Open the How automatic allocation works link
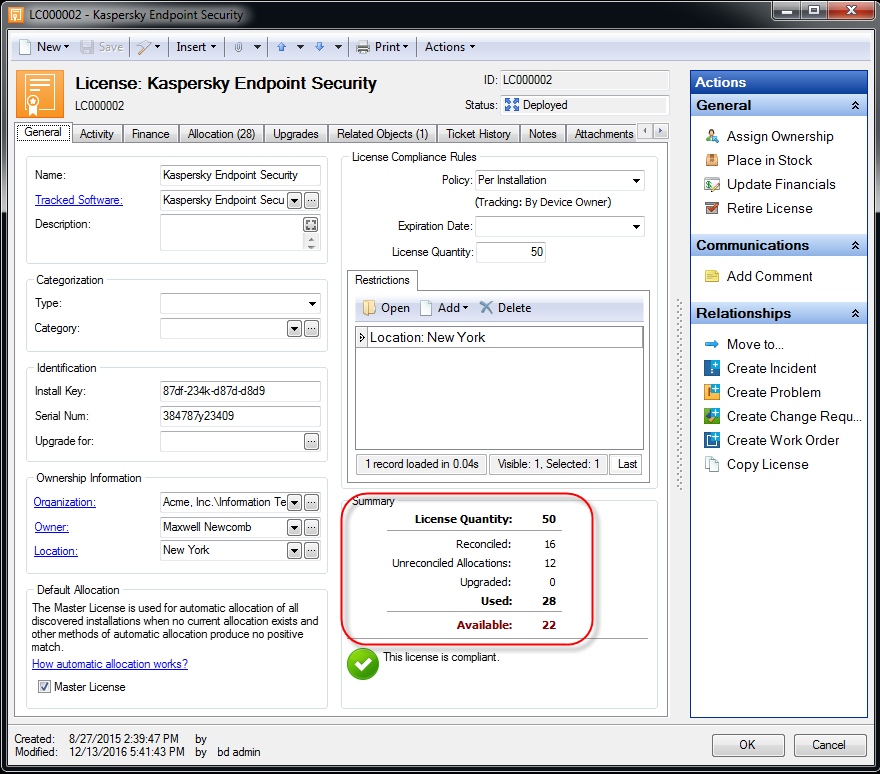 [110, 664]
